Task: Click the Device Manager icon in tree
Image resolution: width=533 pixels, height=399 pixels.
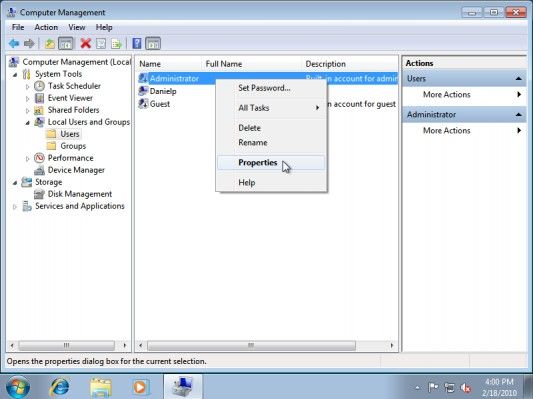Action: [x=39, y=170]
